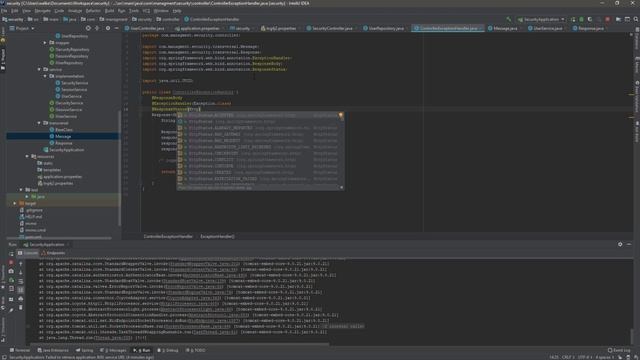The height and width of the screenshot is (360, 640).
Task: Choose HttpStatus.CONFLICT completion suggestion
Action: (260, 160)
